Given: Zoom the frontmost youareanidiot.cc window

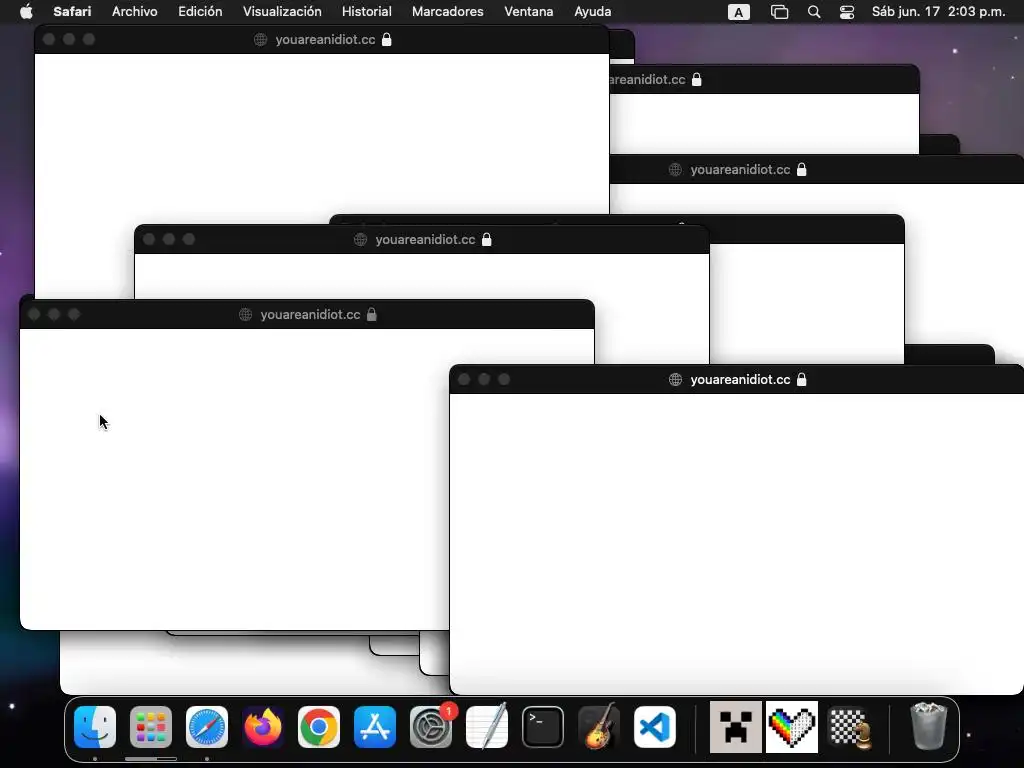Looking at the screenshot, I should (504, 379).
